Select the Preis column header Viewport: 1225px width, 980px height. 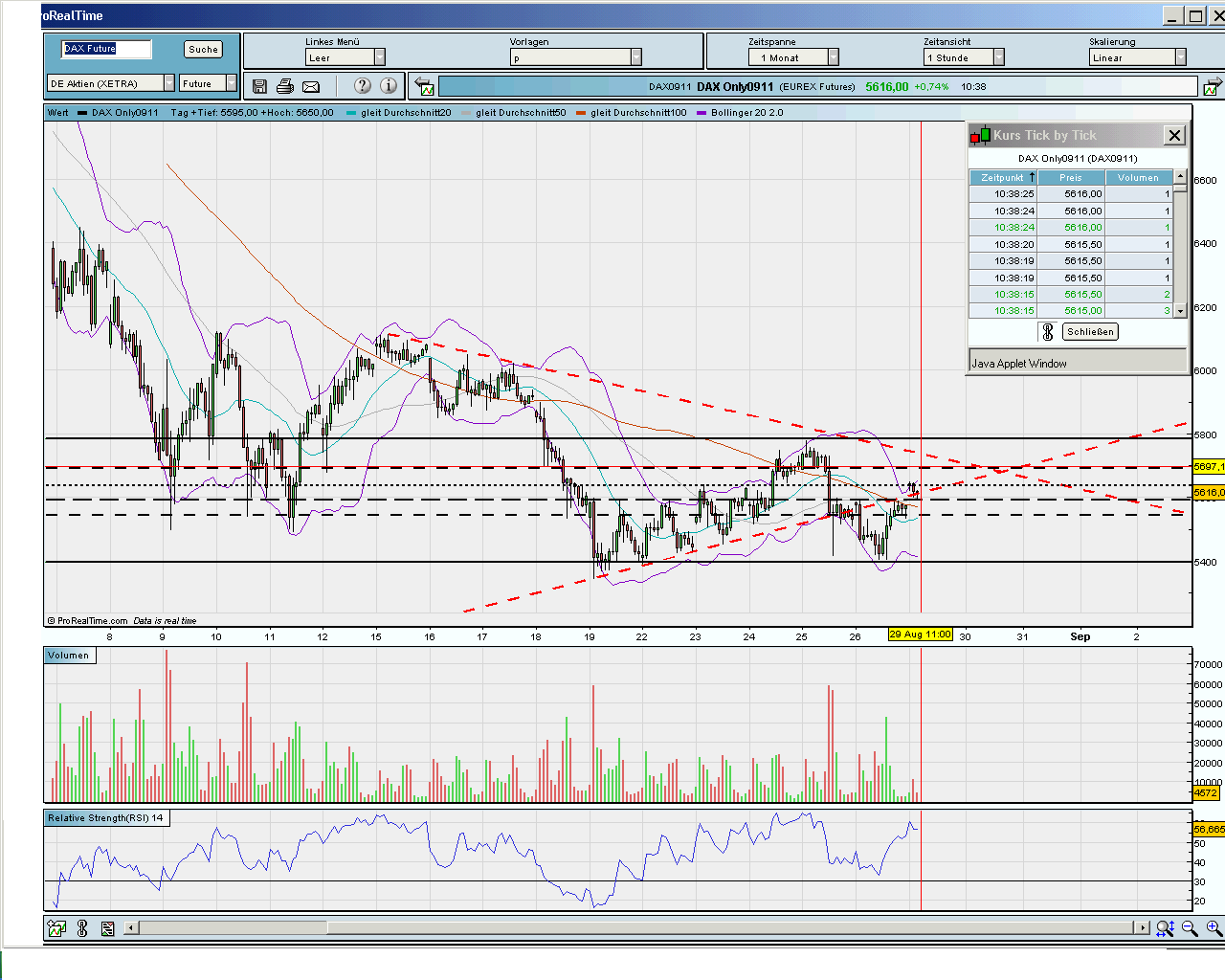point(1071,177)
